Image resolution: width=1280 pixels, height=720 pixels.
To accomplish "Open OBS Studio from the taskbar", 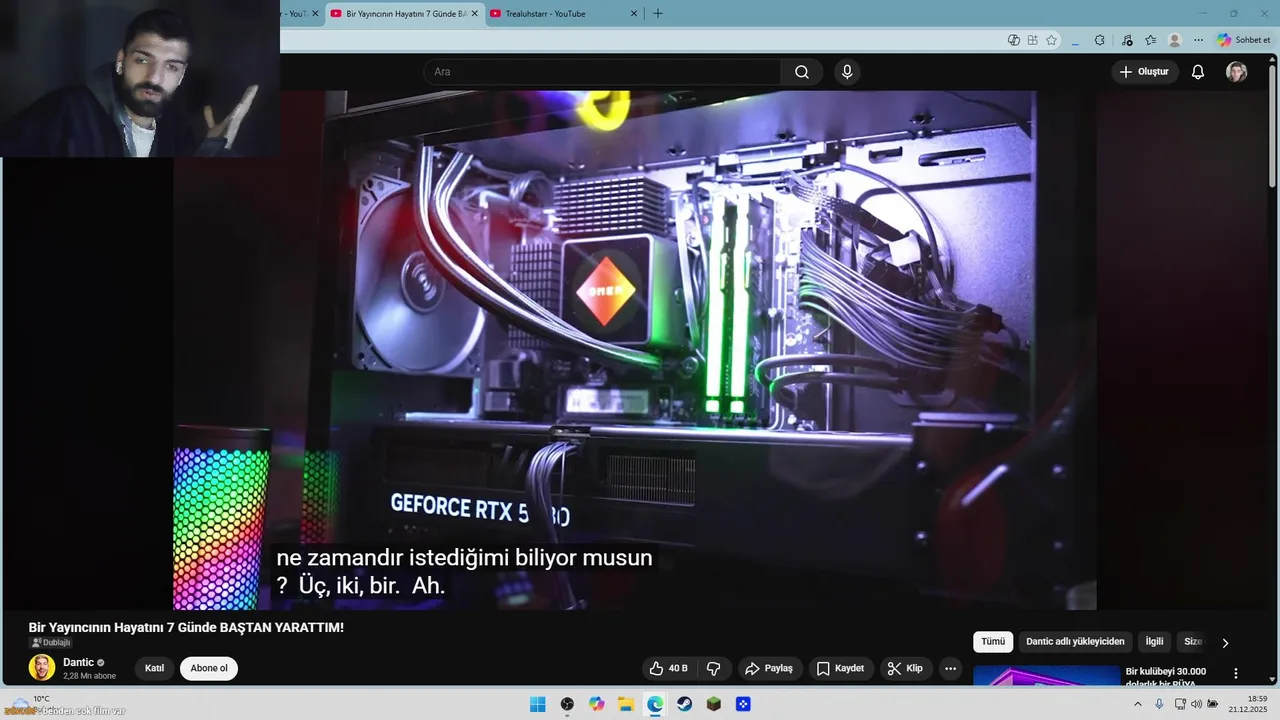I will coord(567,704).
